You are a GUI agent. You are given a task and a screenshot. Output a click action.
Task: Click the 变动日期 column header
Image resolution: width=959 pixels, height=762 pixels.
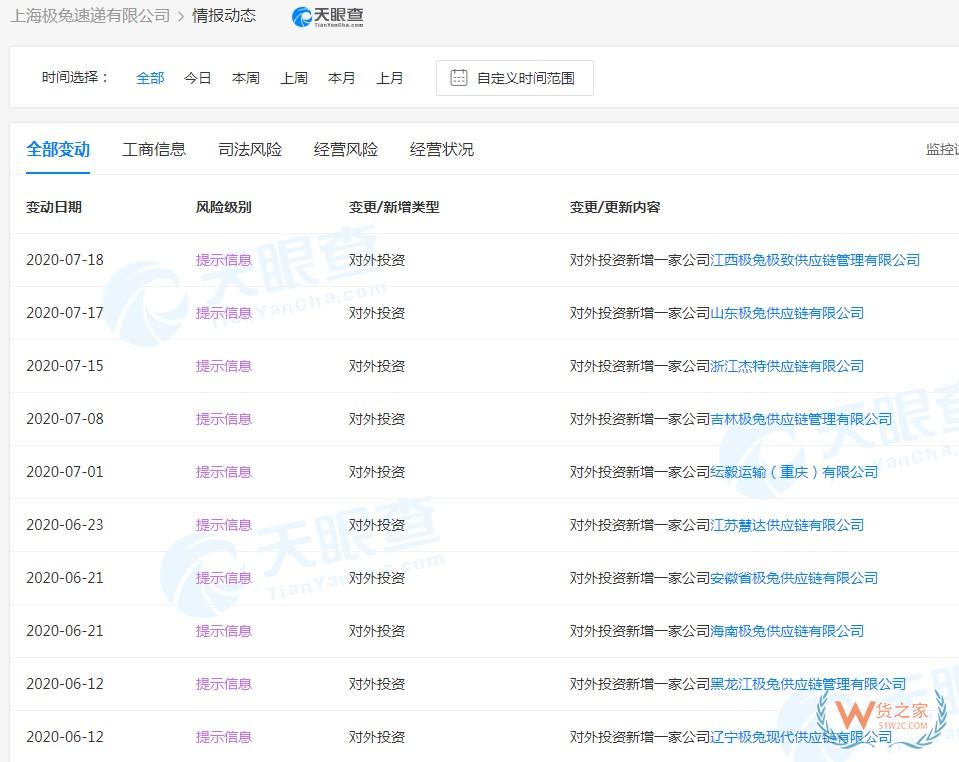54,207
